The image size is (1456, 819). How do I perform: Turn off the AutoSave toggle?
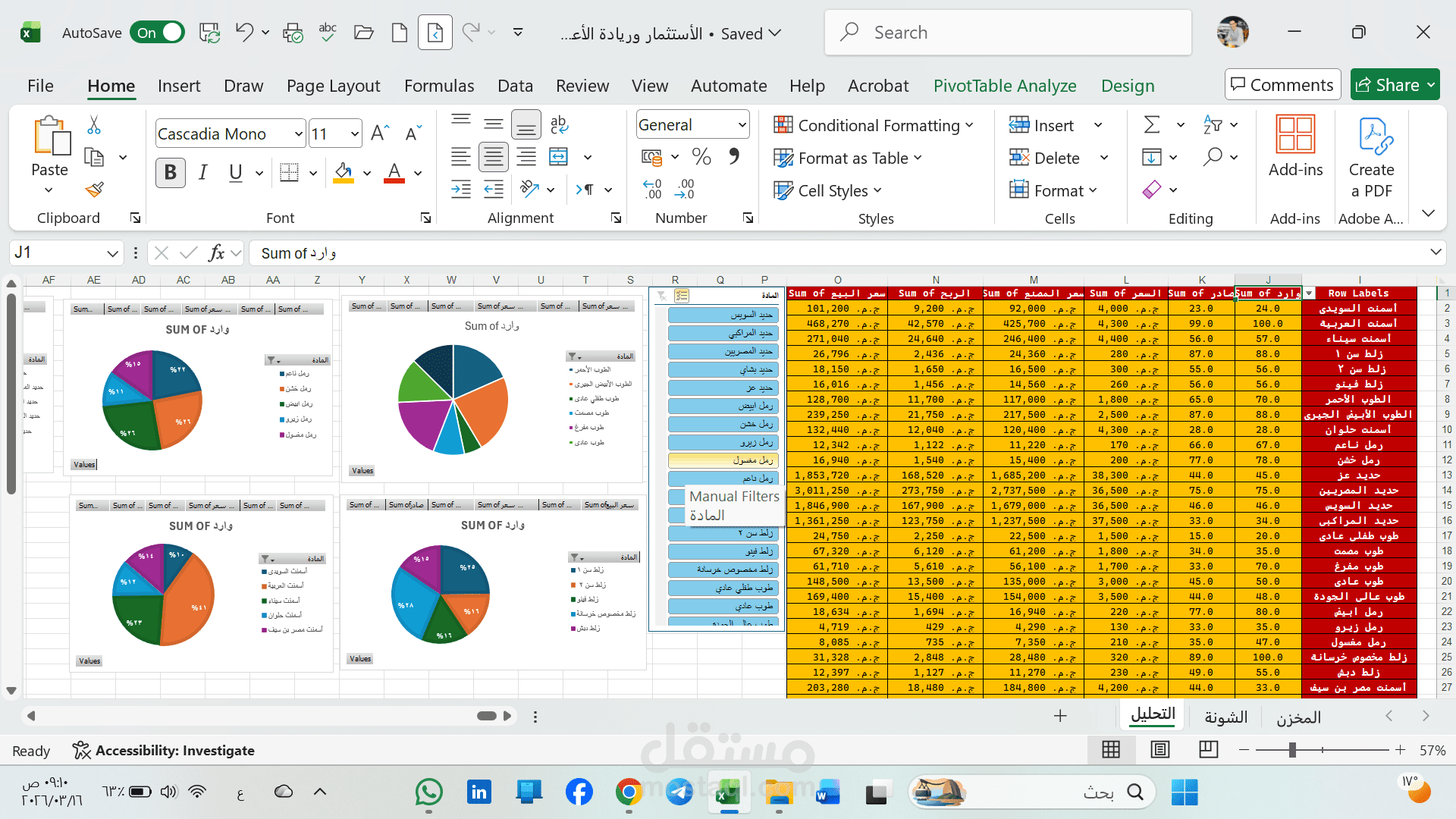[x=157, y=33]
